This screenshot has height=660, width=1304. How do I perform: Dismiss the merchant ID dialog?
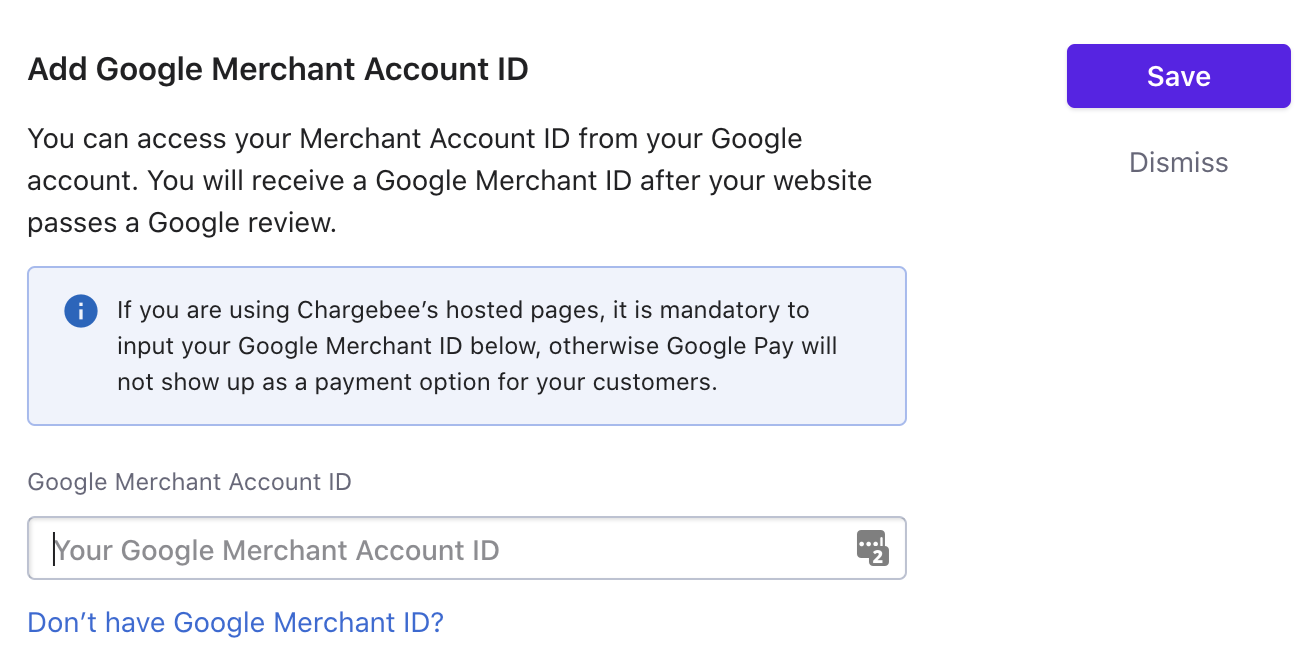click(1178, 162)
